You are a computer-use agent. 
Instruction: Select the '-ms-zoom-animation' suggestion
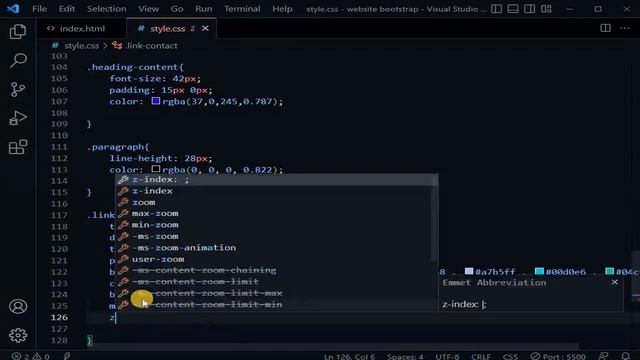pyautogui.click(x=277, y=248)
